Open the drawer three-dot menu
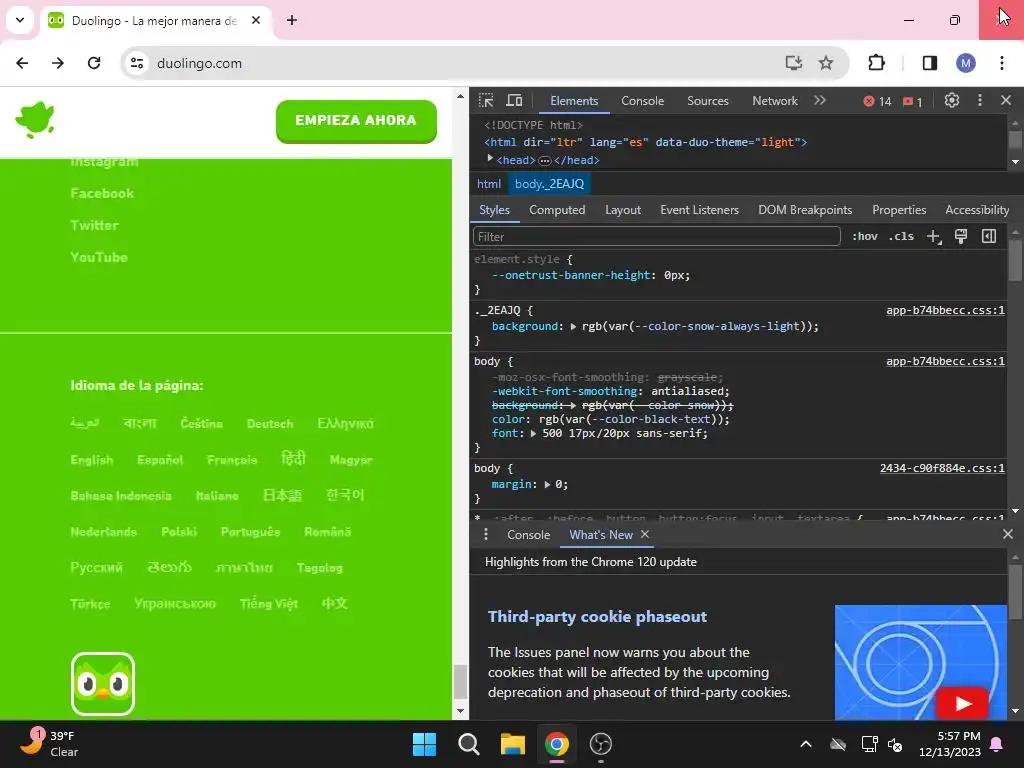 click(x=485, y=534)
